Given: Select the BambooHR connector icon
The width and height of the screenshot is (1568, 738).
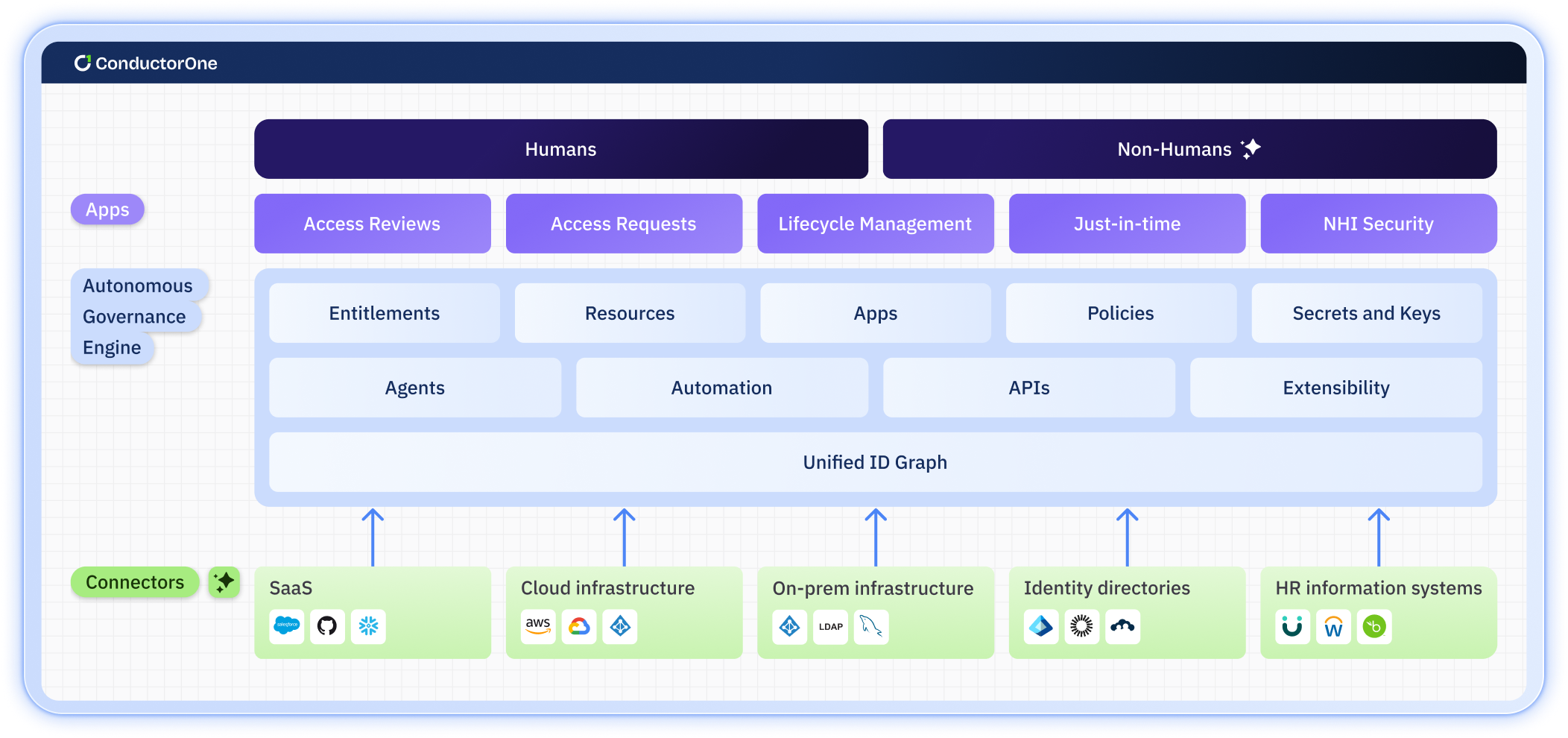Looking at the screenshot, I should pos(1374,627).
